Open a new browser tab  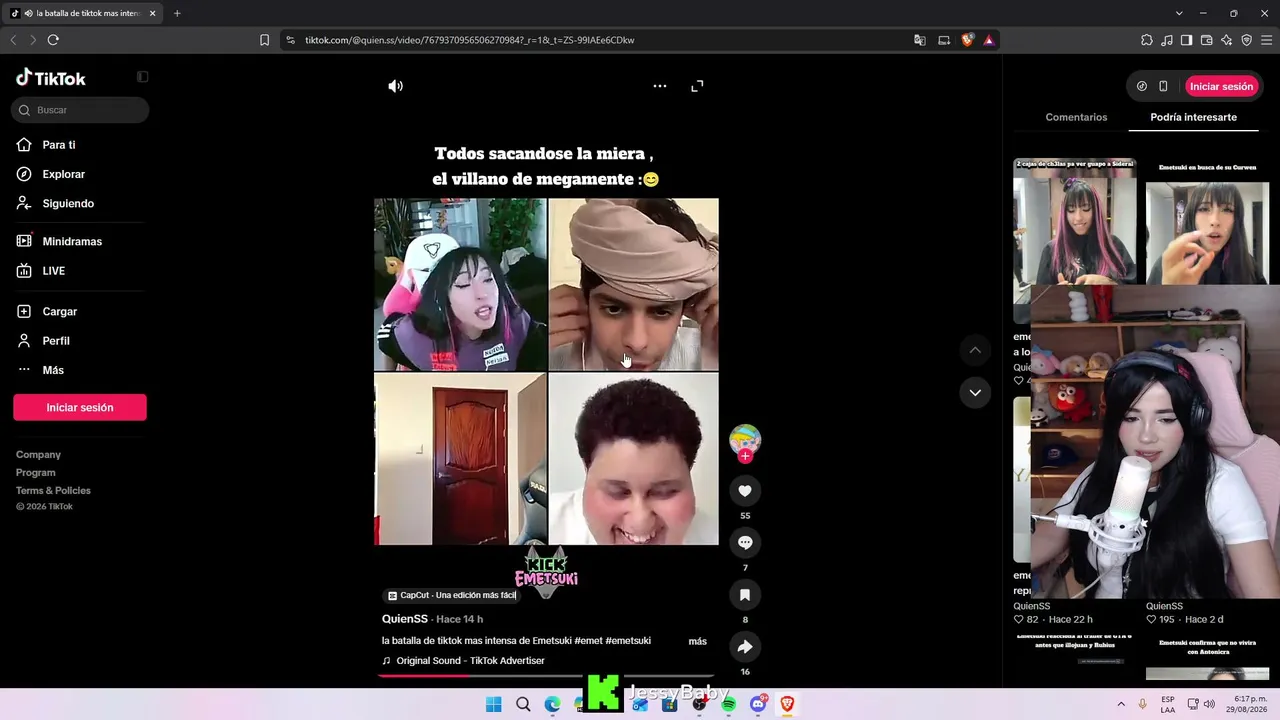177,13
